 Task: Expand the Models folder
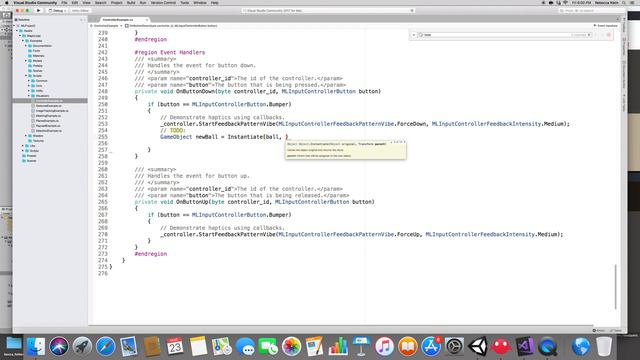click(26, 61)
